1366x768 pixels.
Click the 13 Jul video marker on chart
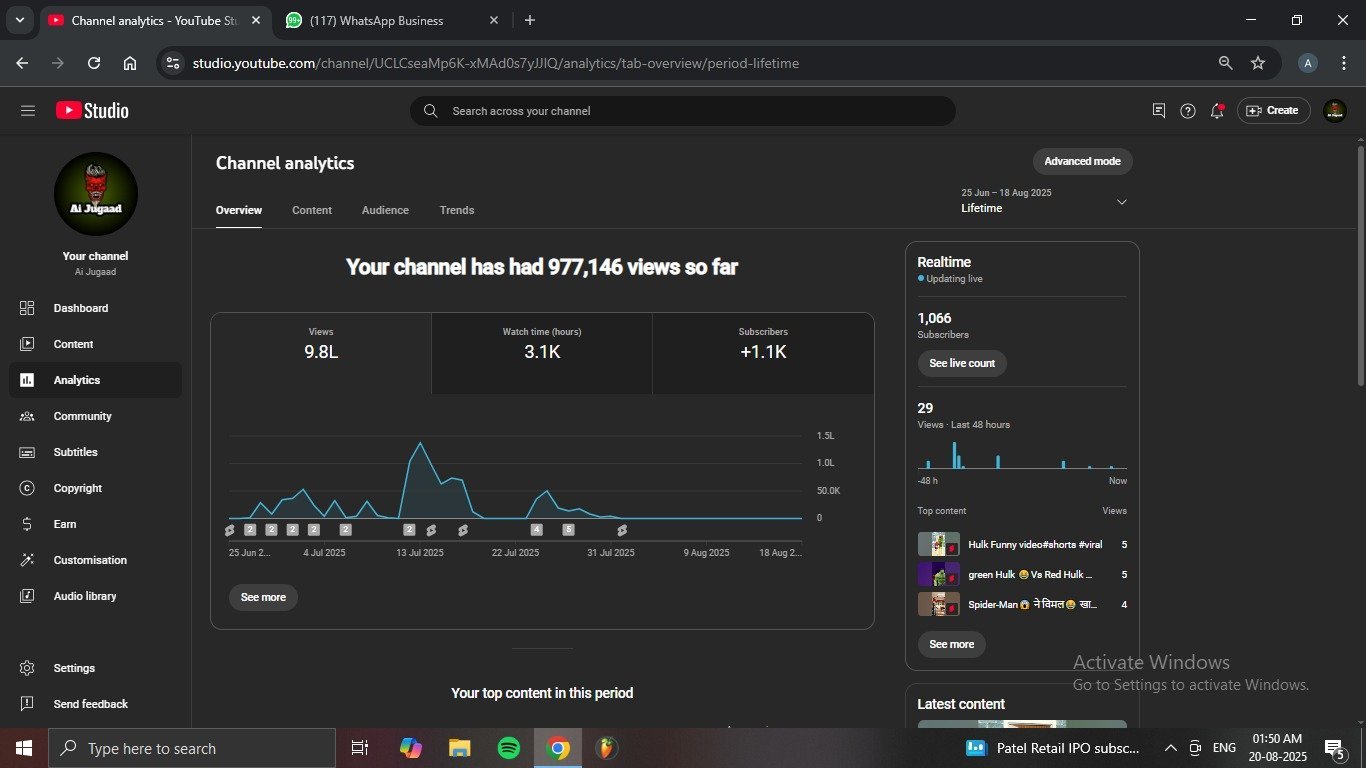click(x=409, y=530)
